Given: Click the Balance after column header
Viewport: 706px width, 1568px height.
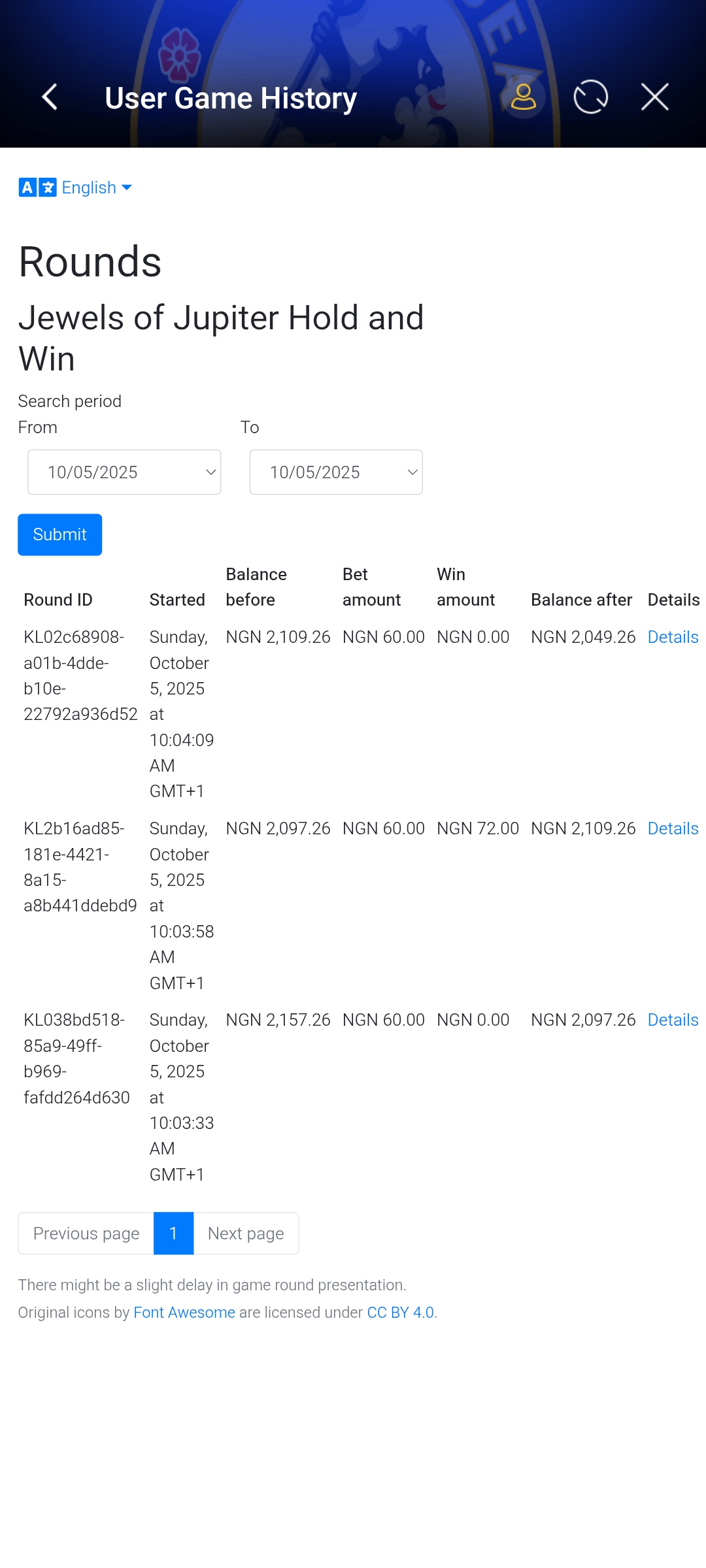Looking at the screenshot, I should click(581, 600).
